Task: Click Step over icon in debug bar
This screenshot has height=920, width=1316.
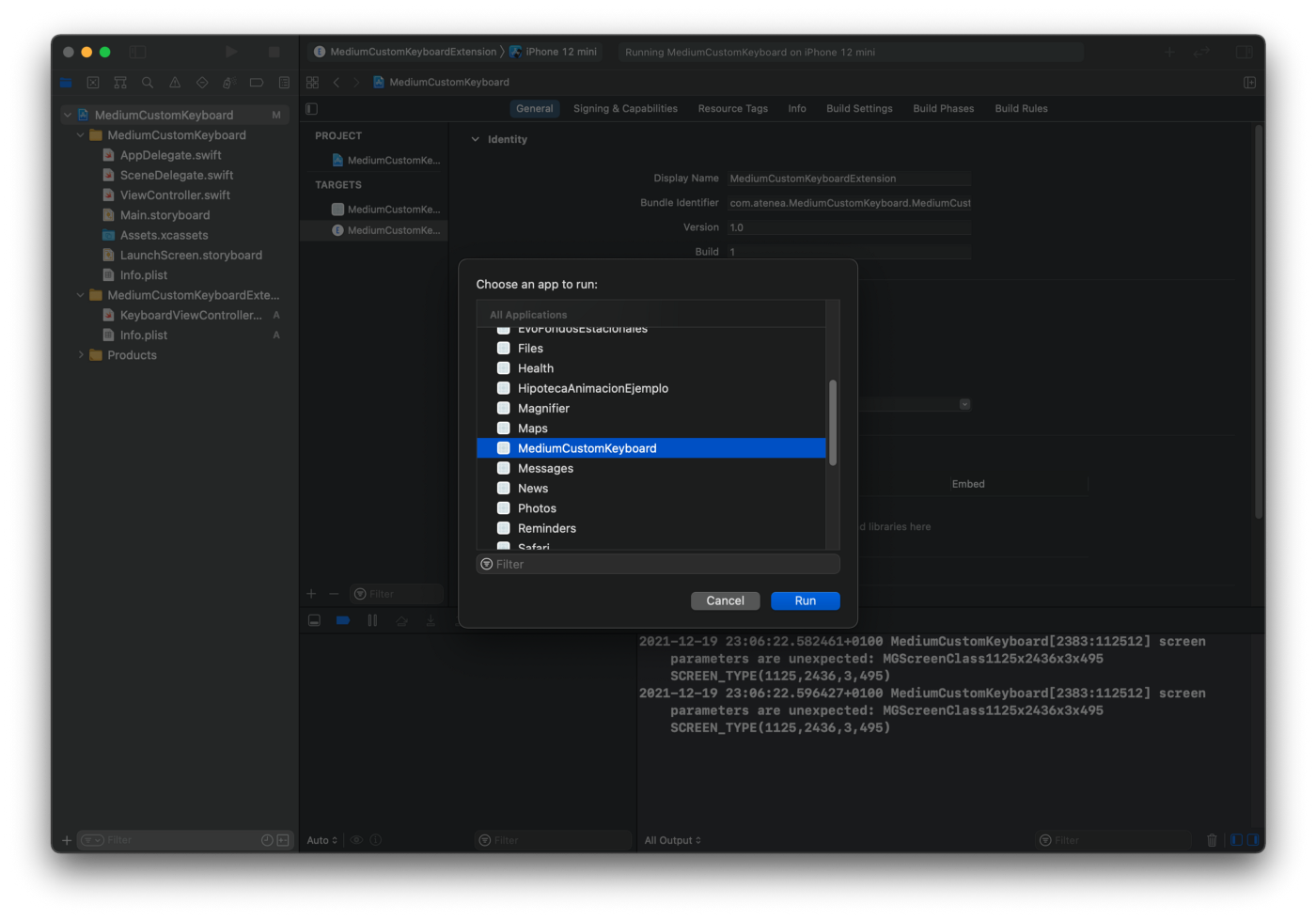Action: tap(401, 620)
